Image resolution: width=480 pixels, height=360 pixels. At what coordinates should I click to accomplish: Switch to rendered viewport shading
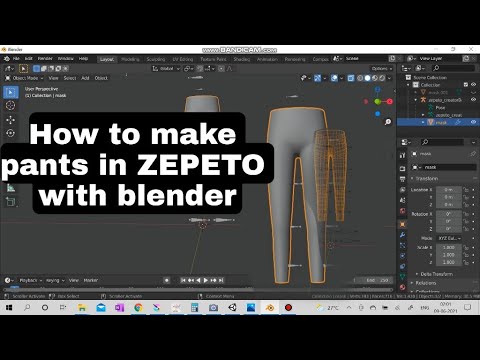[x=382, y=78]
